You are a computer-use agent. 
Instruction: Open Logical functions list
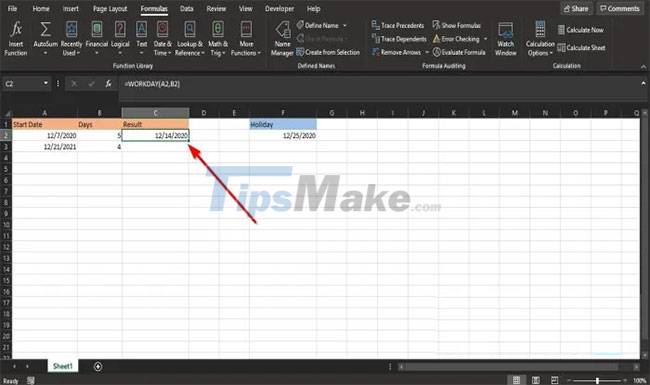tap(120, 39)
